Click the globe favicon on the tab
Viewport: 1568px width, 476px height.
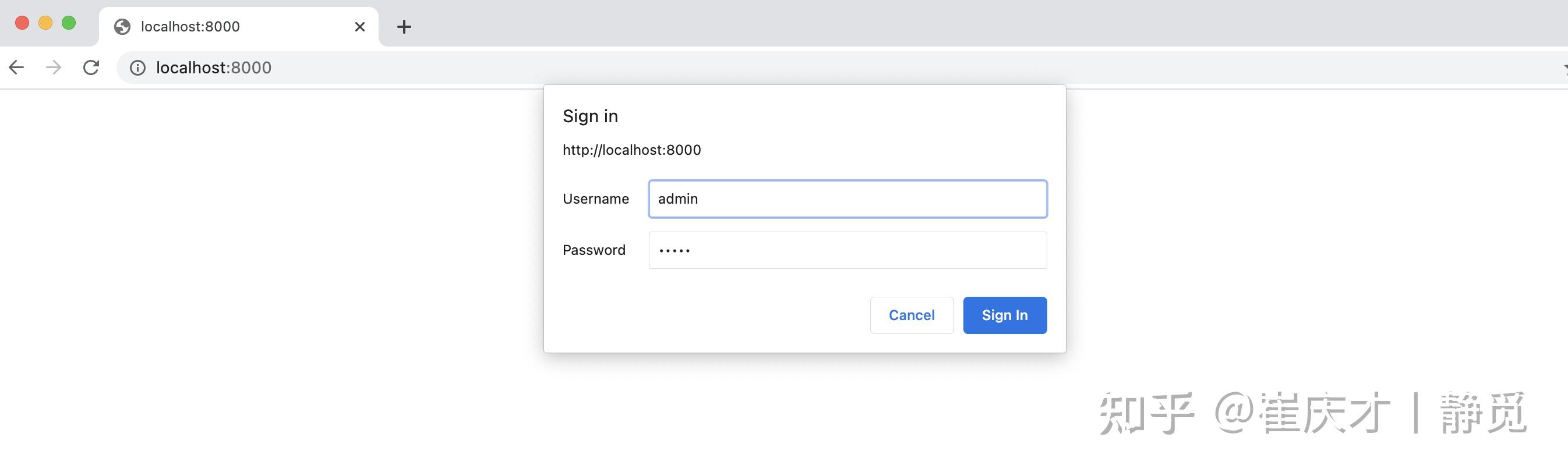tap(122, 27)
